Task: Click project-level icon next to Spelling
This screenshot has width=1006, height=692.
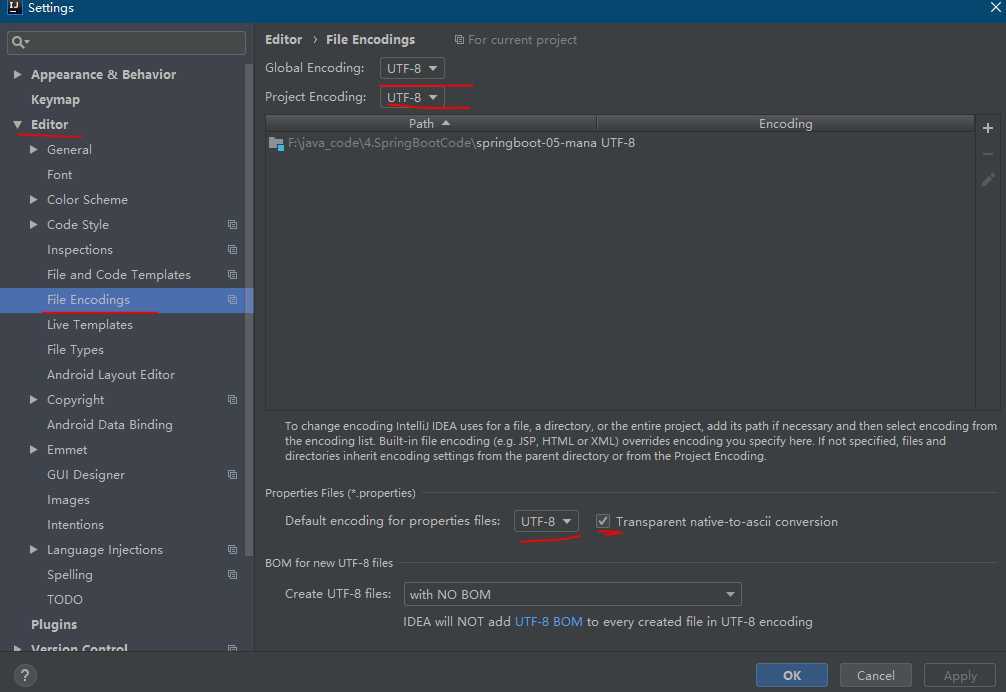Action: point(232,575)
